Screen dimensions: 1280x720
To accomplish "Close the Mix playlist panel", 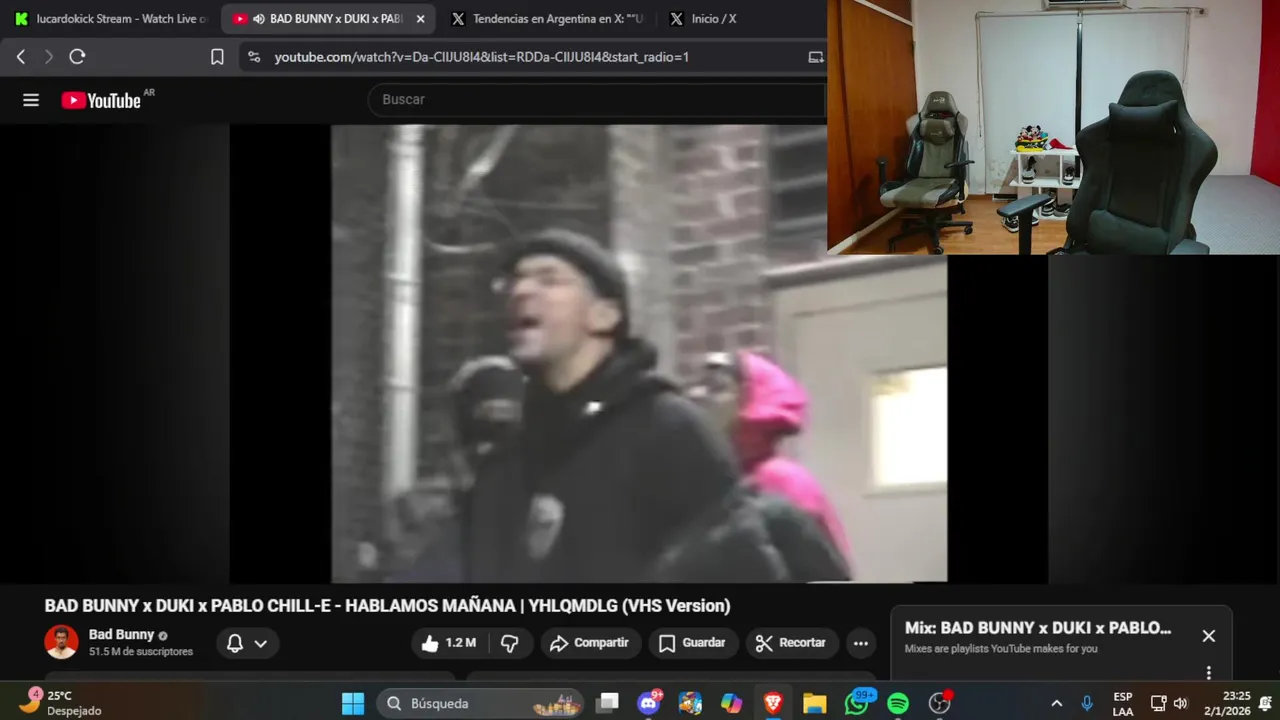I will click(1208, 636).
